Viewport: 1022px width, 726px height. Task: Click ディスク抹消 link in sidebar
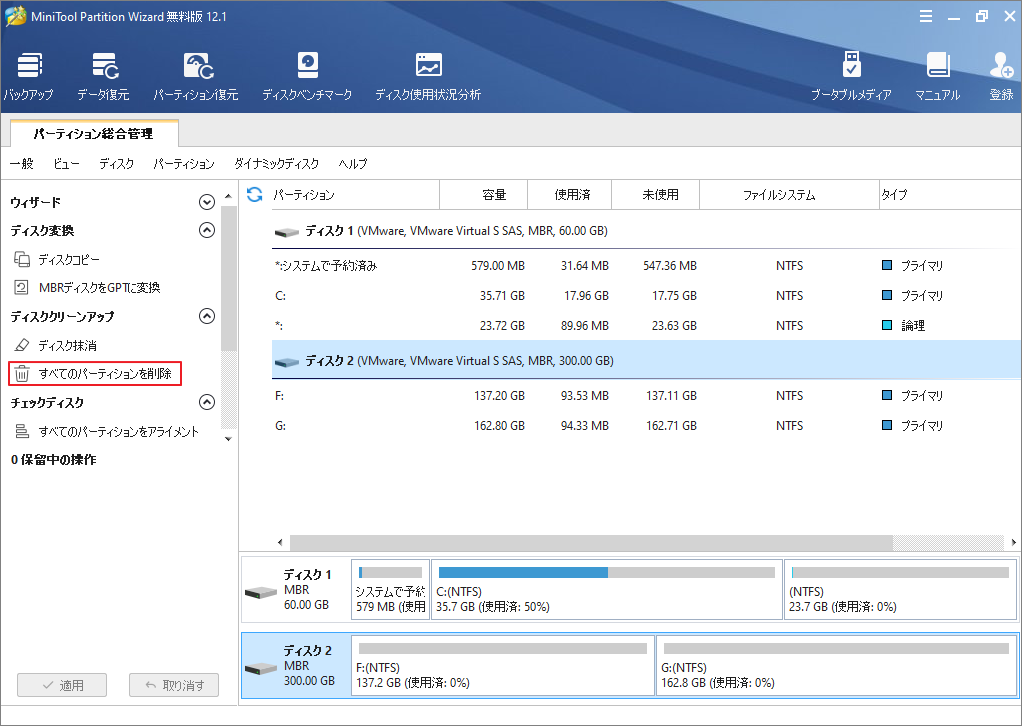[67, 345]
